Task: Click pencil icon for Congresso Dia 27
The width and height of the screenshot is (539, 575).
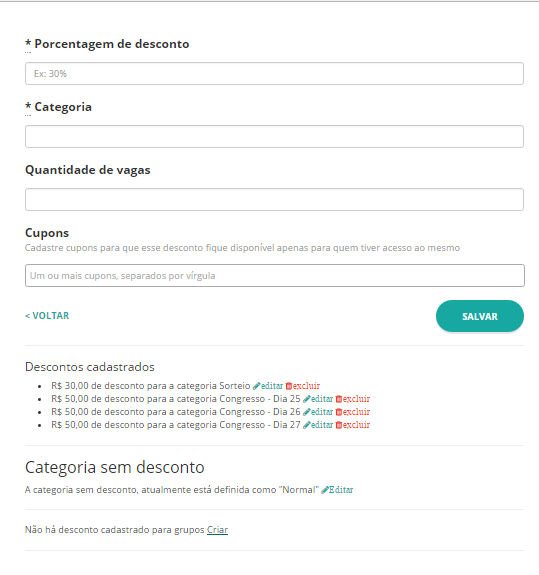Action: (x=307, y=425)
